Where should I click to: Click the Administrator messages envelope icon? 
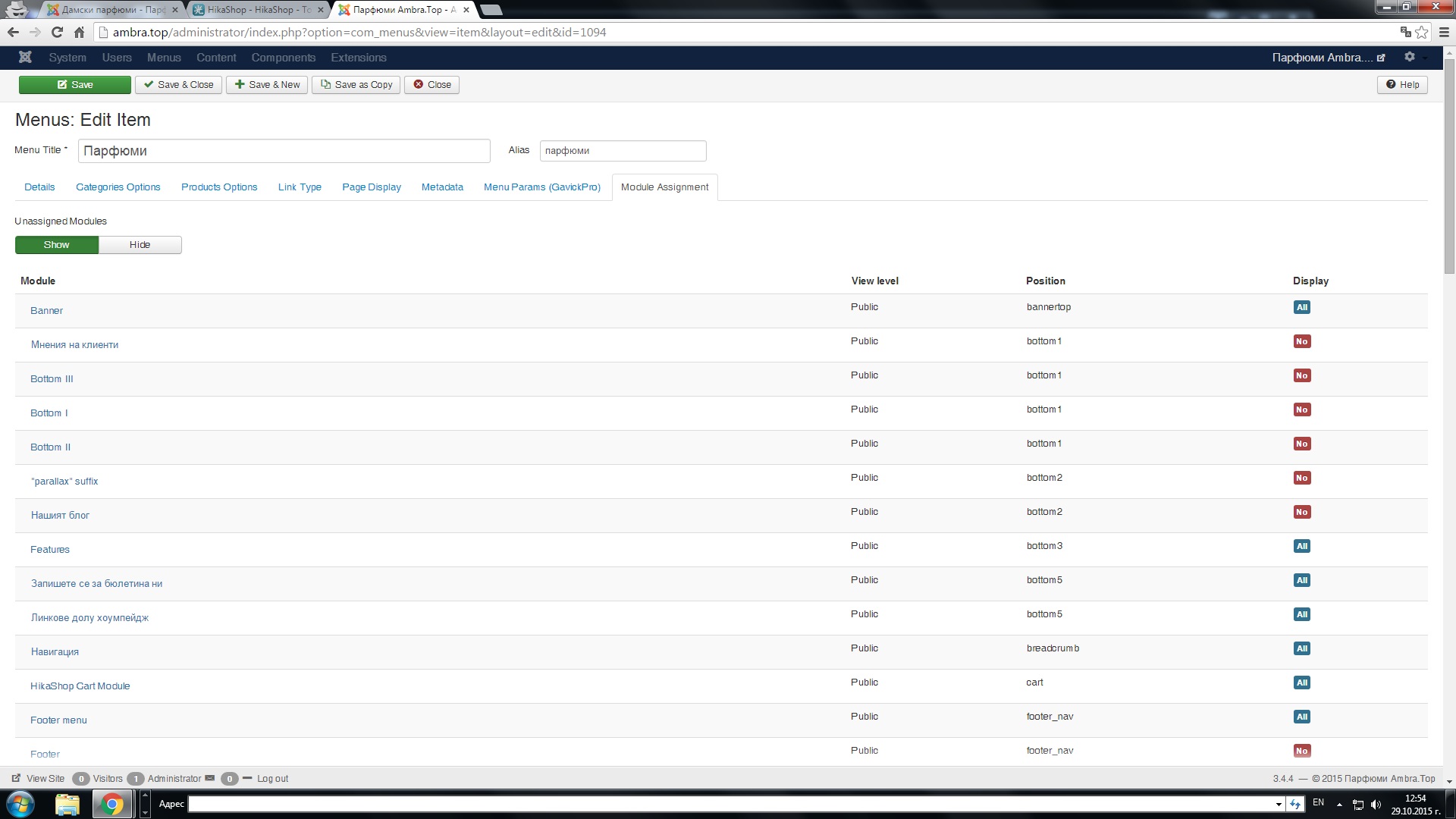click(210, 778)
